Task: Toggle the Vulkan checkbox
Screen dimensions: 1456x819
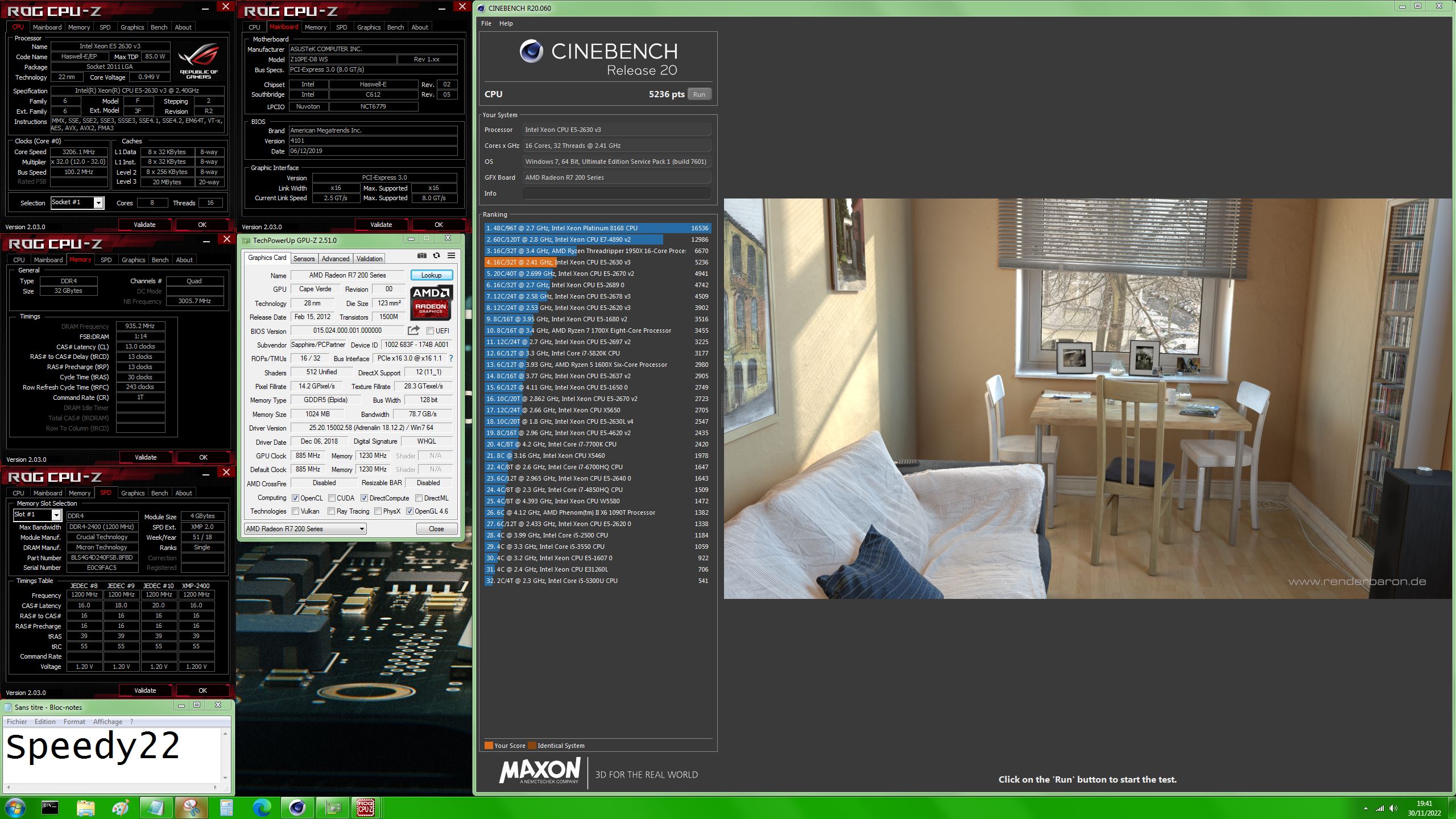Action: coord(296,511)
